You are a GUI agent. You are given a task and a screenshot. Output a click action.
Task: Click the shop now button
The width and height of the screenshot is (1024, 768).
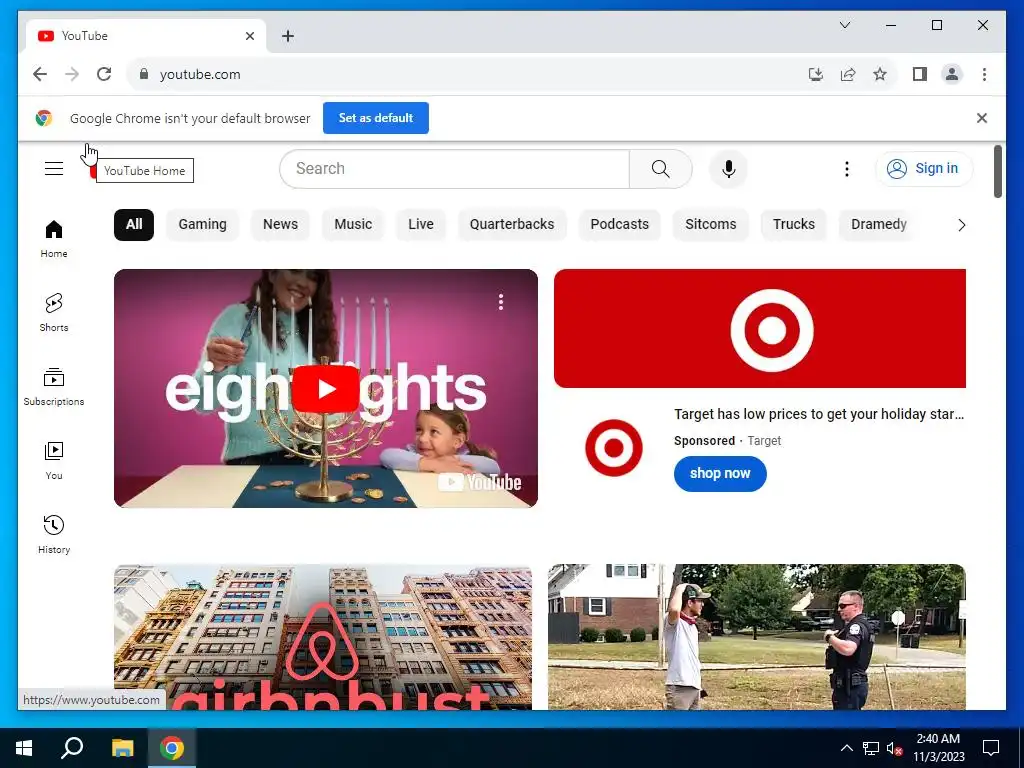[720, 473]
